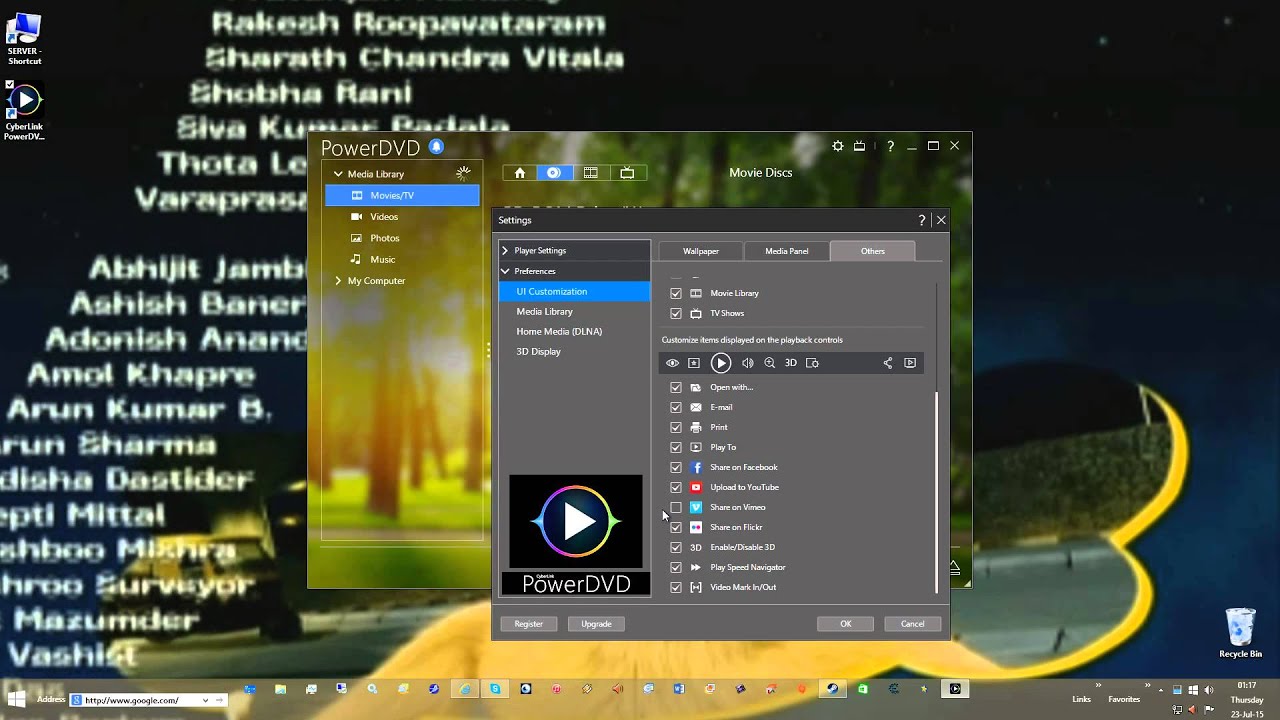Click the bookmark star icon in playback preview
The width and height of the screenshot is (1280, 720).
(694, 363)
